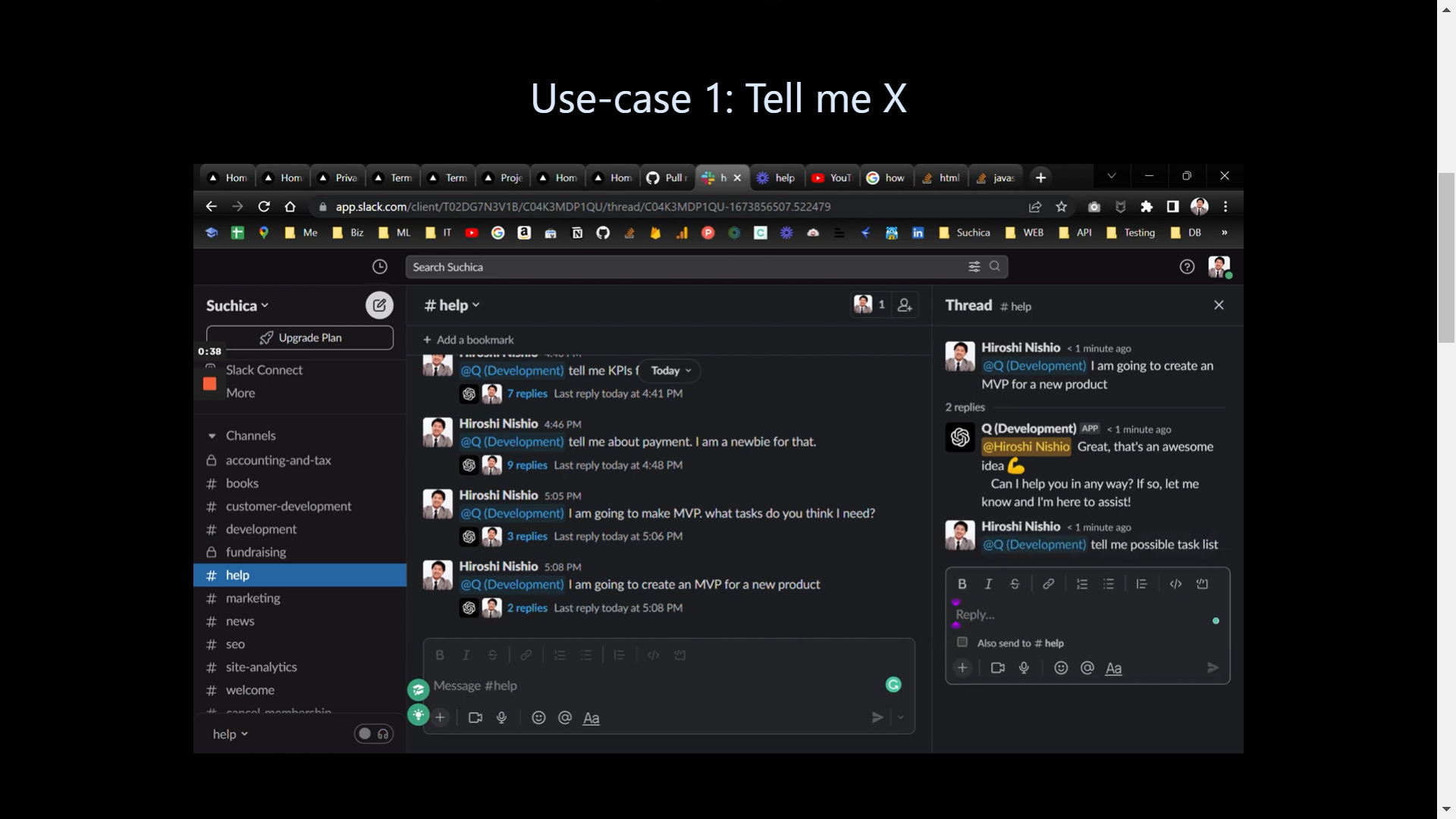Image resolution: width=1456 pixels, height=819 pixels.
Task: Click the Search Suchica field
Action: [x=682, y=267]
